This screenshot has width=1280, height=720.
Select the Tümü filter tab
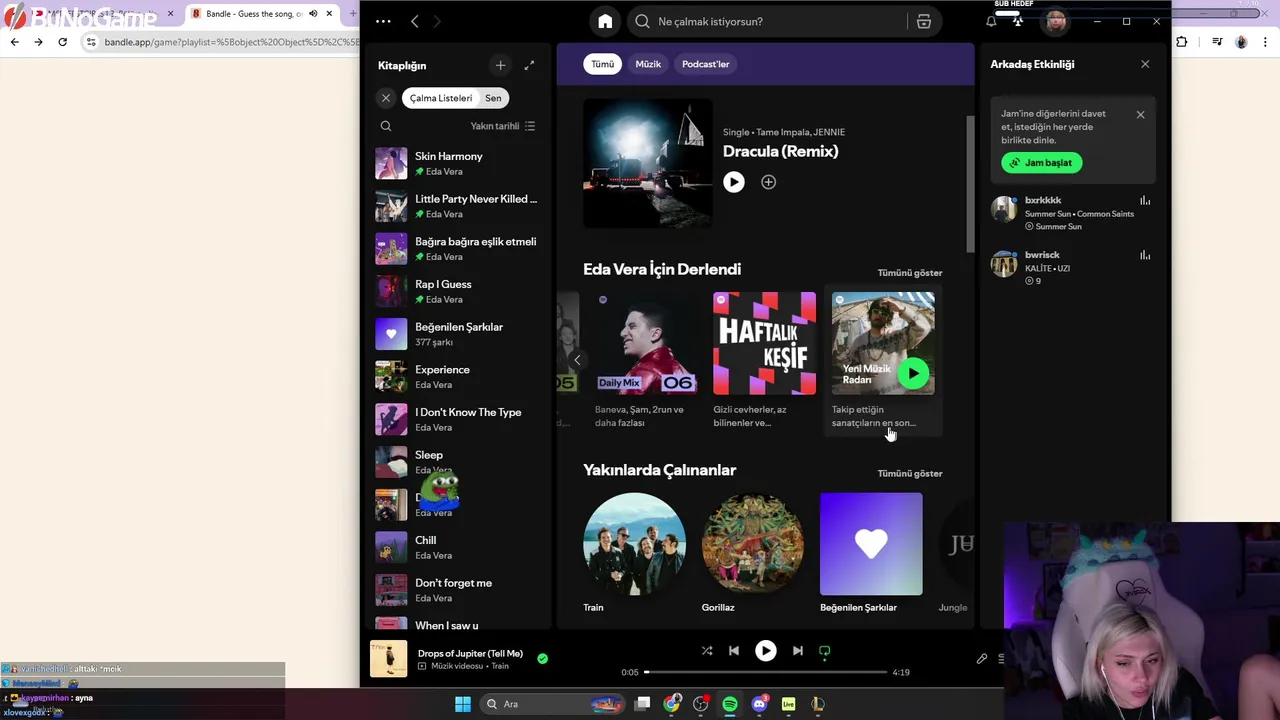click(602, 64)
